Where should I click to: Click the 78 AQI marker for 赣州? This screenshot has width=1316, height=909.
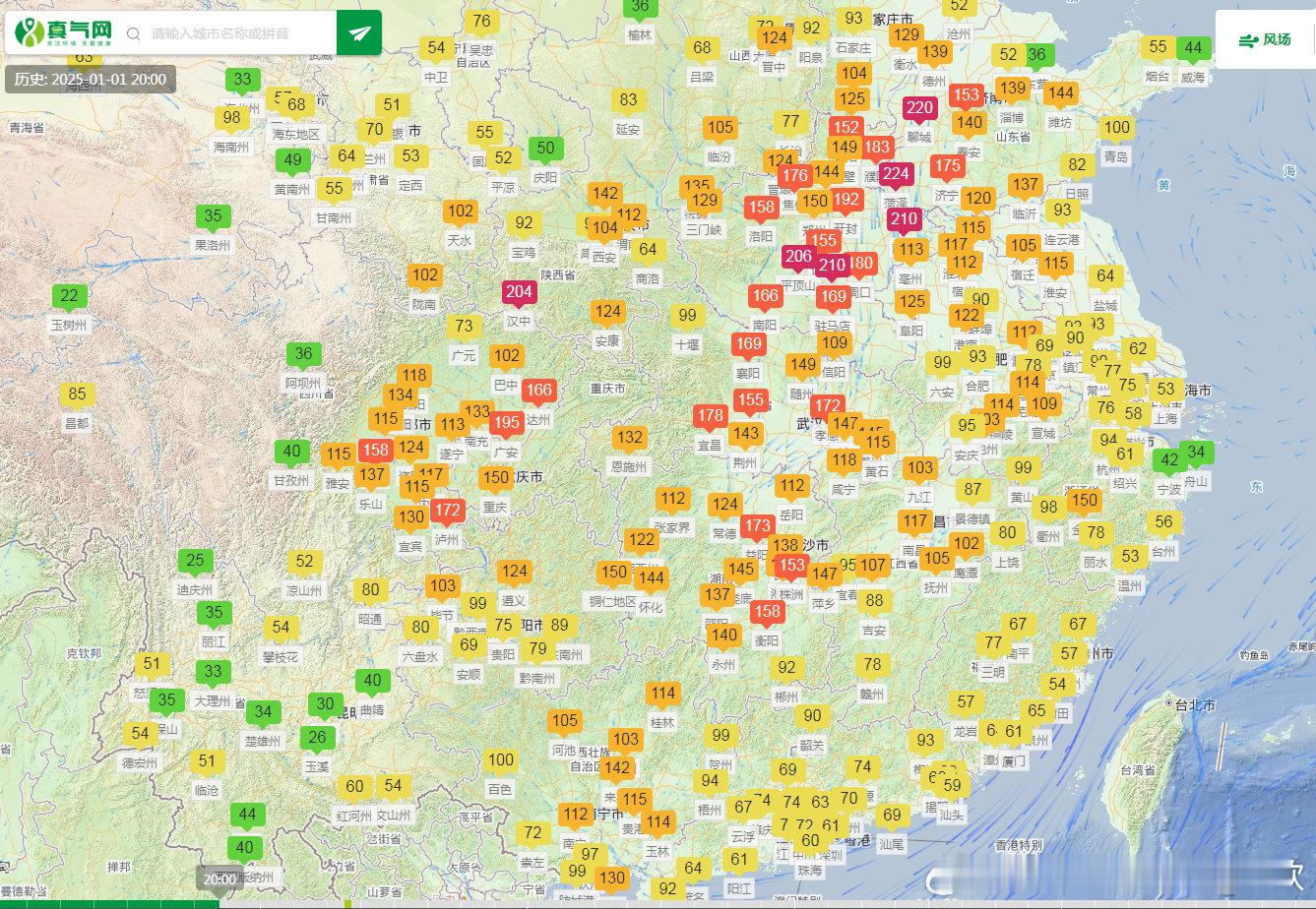point(872,665)
